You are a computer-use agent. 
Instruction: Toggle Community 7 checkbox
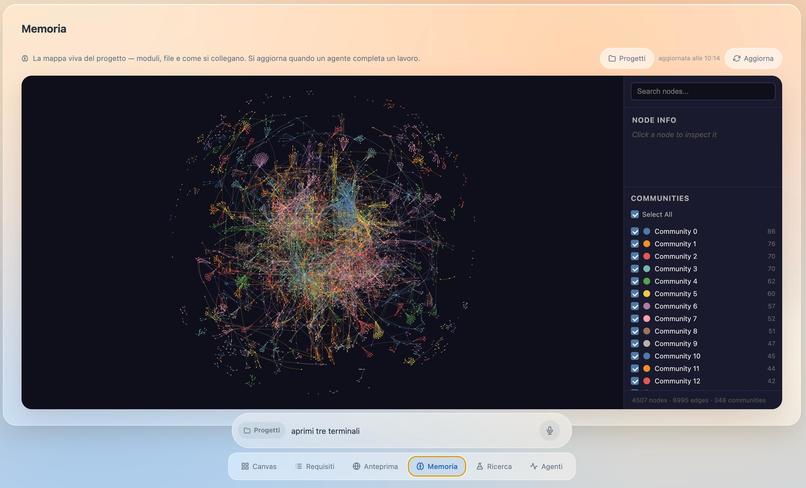tap(635, 319)
